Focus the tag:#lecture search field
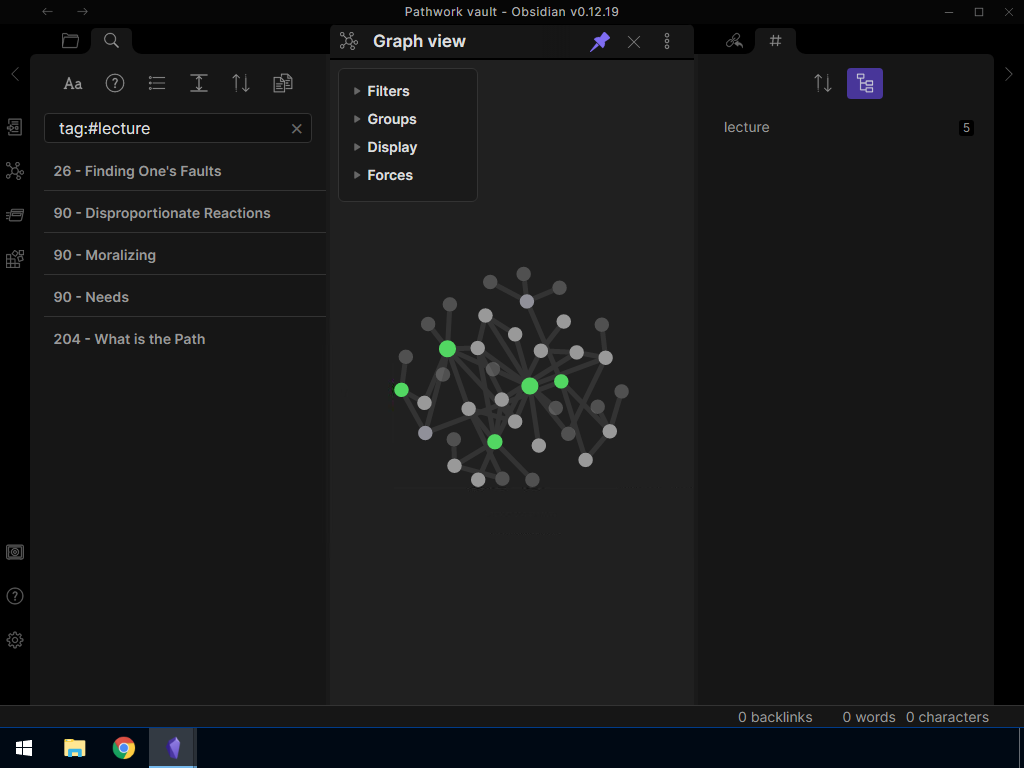Viewport: 1024px width, 768px height. click(x=178, y=128)
